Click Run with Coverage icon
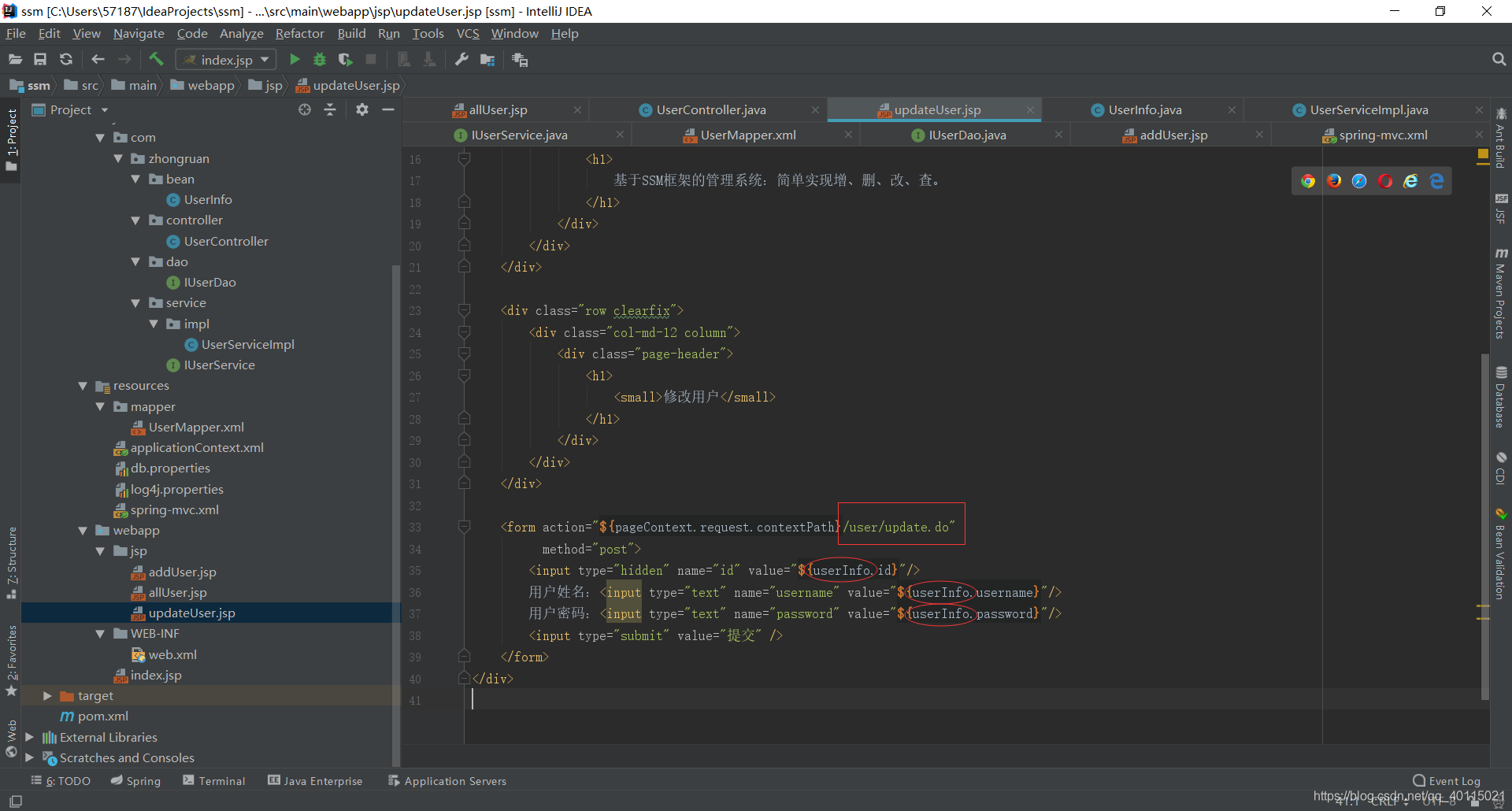The image size is (1512, 811). click(345, 59)
